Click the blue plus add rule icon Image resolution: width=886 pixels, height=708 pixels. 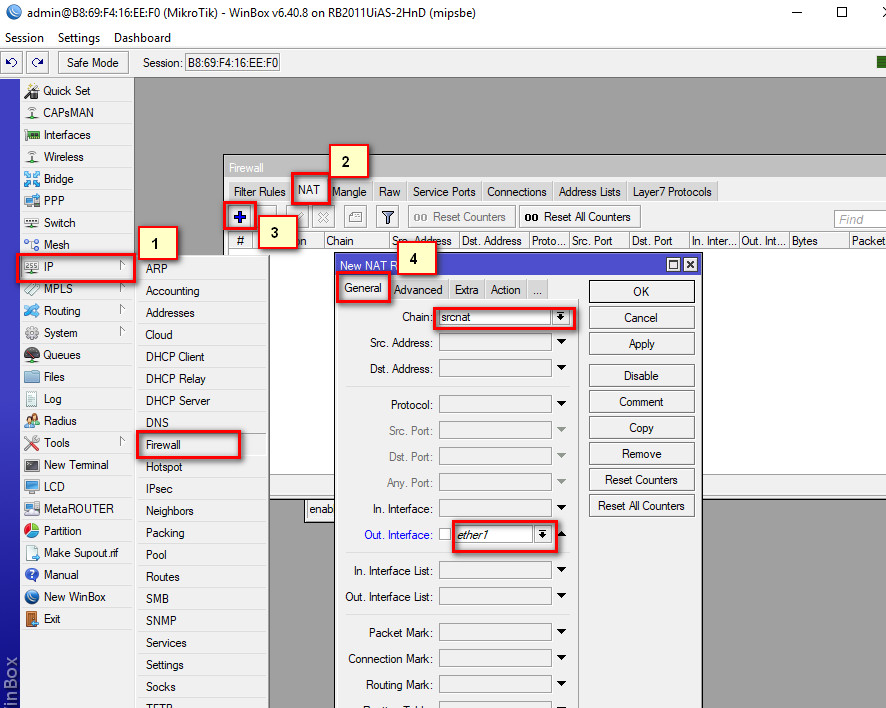coord(240,217)
